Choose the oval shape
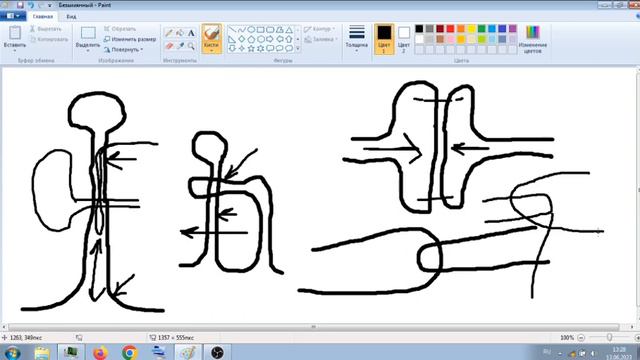The image size is (640, 360). click(251, 30)
